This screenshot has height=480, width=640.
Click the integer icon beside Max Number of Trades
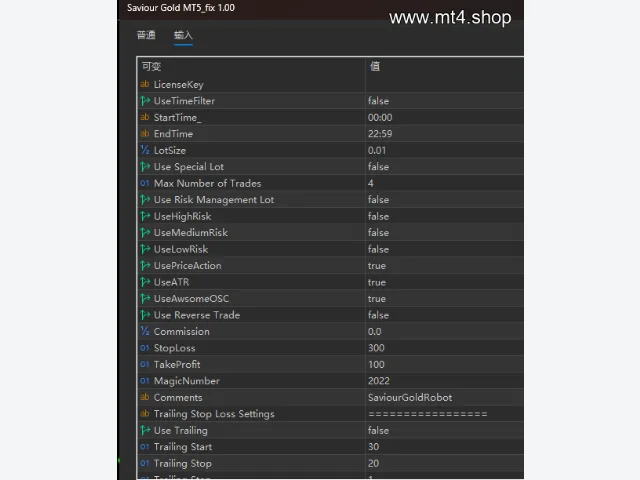[x=144, y=183]
